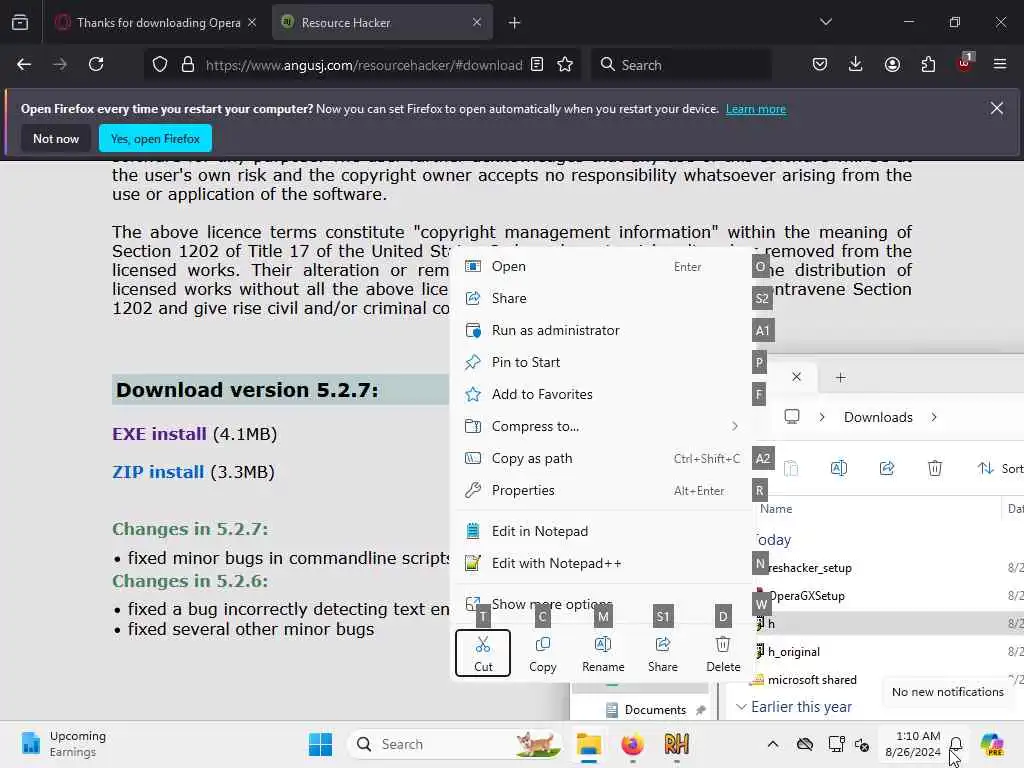
Task: Open tracking protection shield icon
Action: click(160, 65)
